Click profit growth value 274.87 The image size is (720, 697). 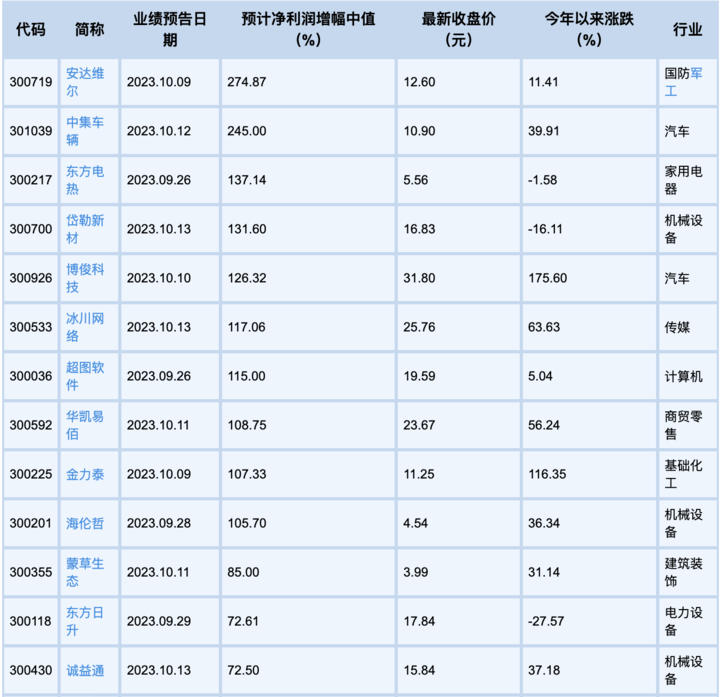click(247, 82)
